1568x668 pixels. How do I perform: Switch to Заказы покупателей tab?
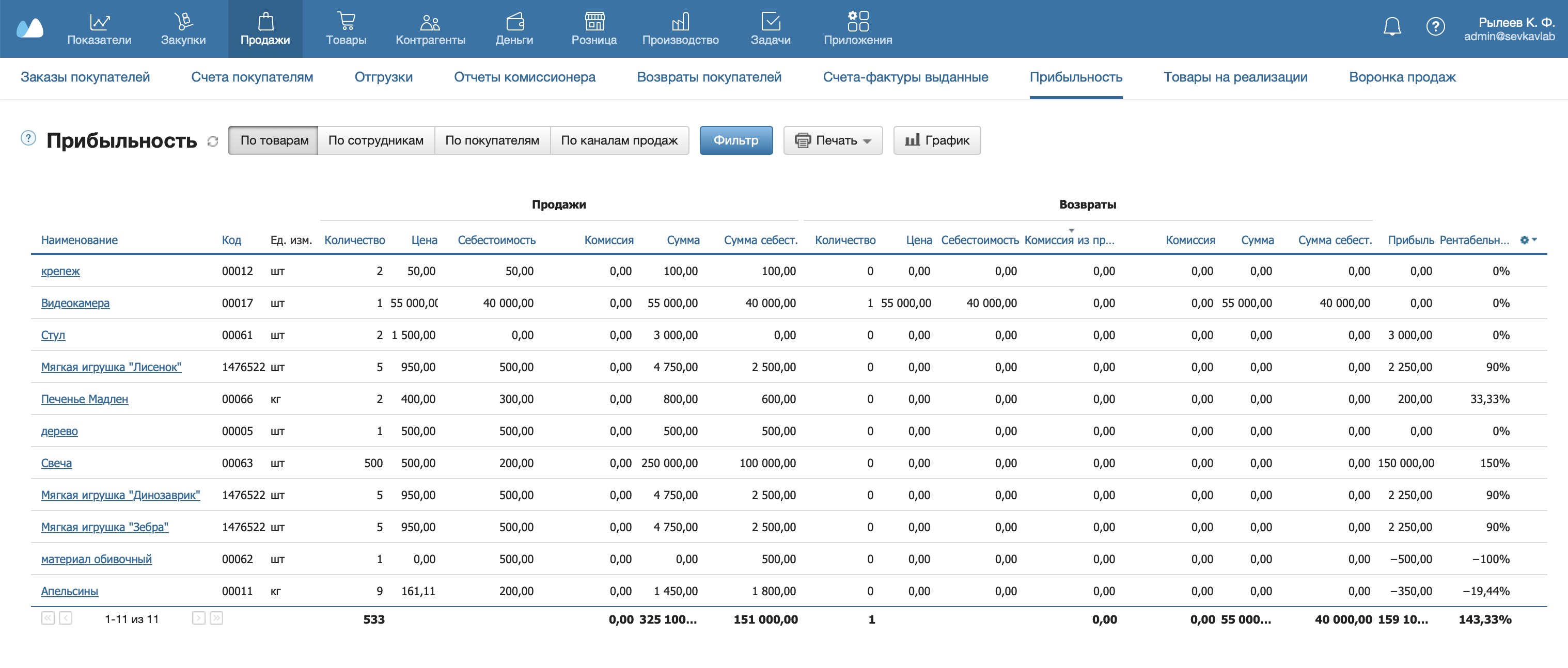point(85,77)
